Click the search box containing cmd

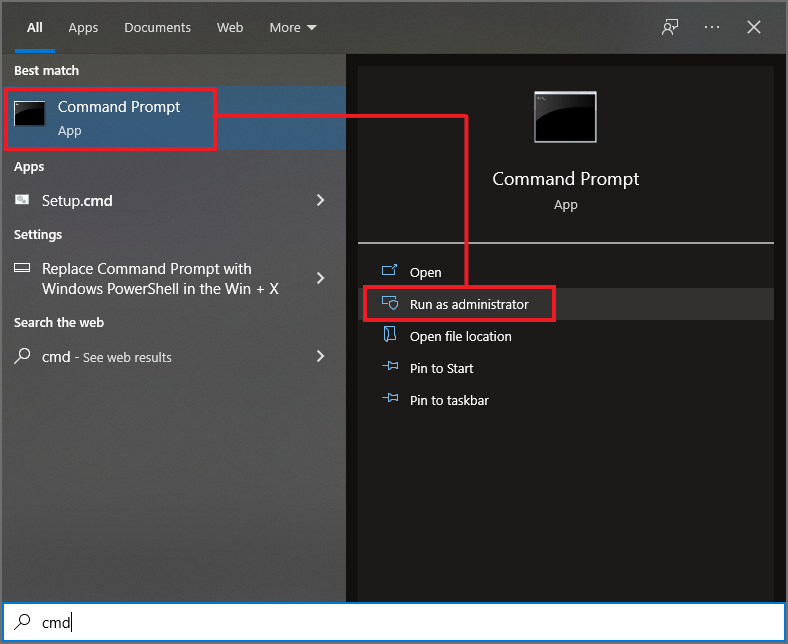[x=394, y=622]
